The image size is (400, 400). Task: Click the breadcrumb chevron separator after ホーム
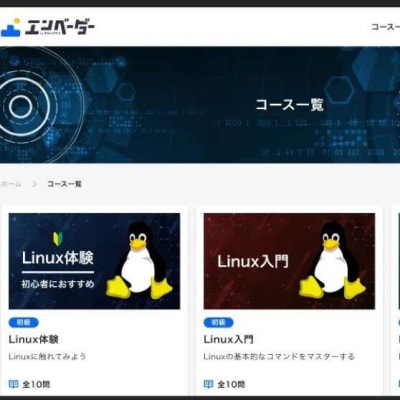pos(34,184)
